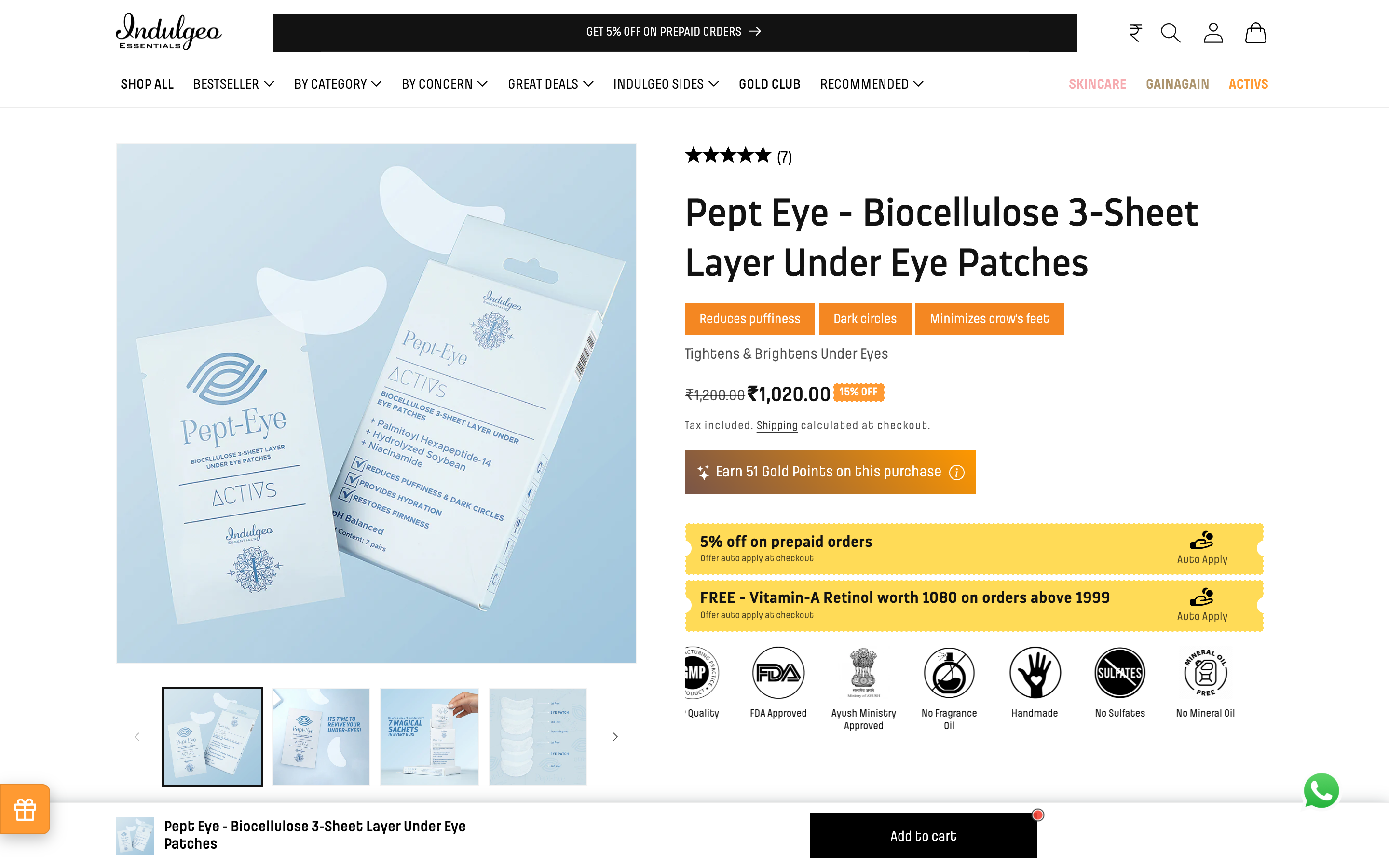Expand the Bestseller dropdown menu
The width and height of the screenshot is (1389, 868).
pos(233,84)
